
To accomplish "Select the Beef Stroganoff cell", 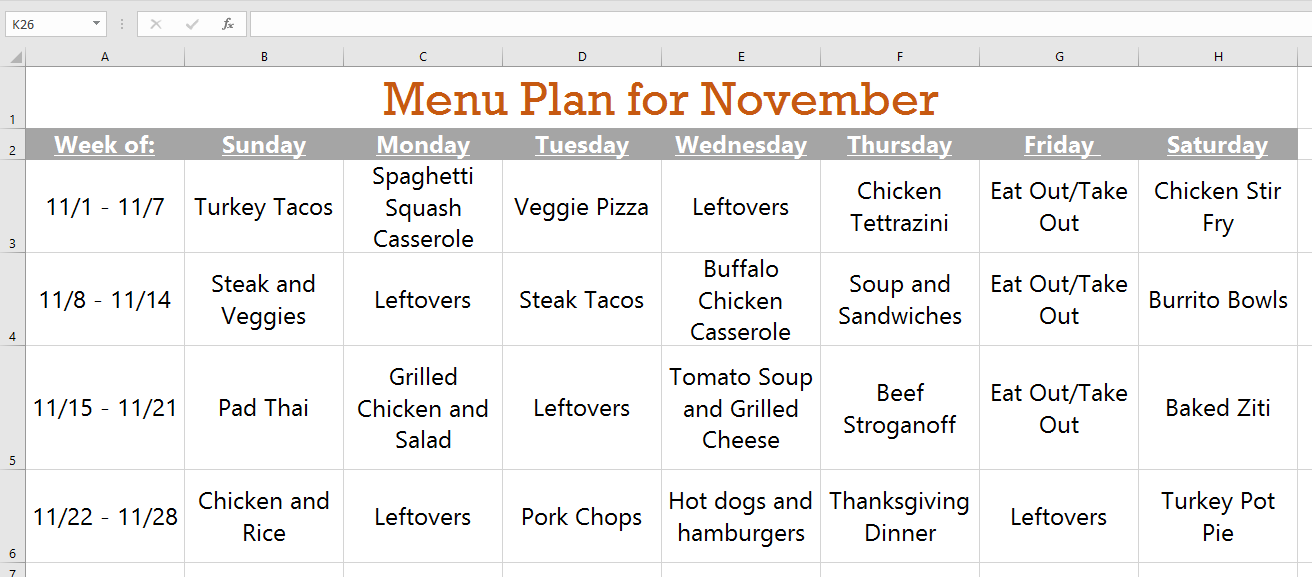I will pos(899,407).
